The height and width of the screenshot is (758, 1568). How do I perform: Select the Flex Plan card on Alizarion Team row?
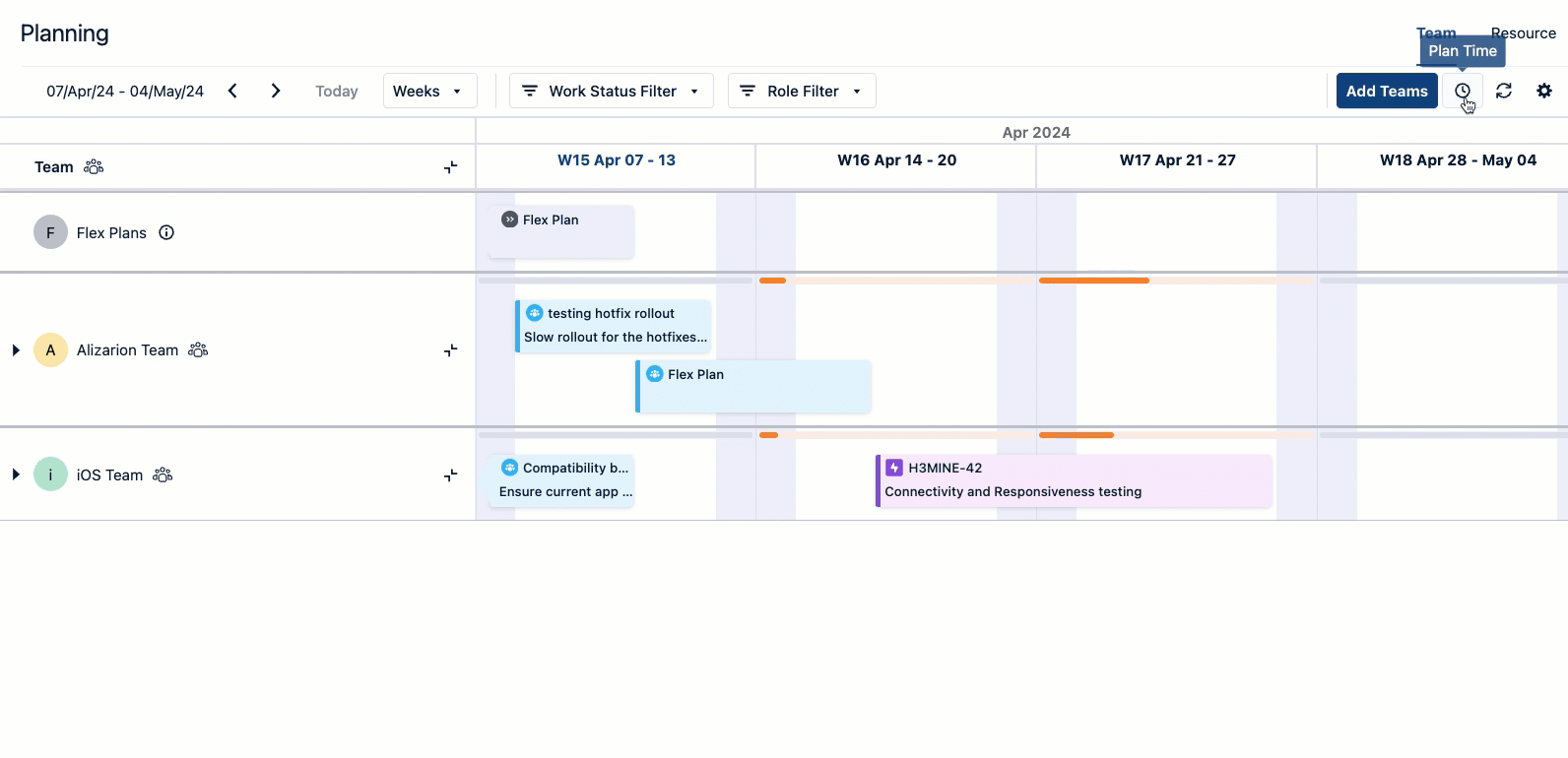[x=753, y=386]
